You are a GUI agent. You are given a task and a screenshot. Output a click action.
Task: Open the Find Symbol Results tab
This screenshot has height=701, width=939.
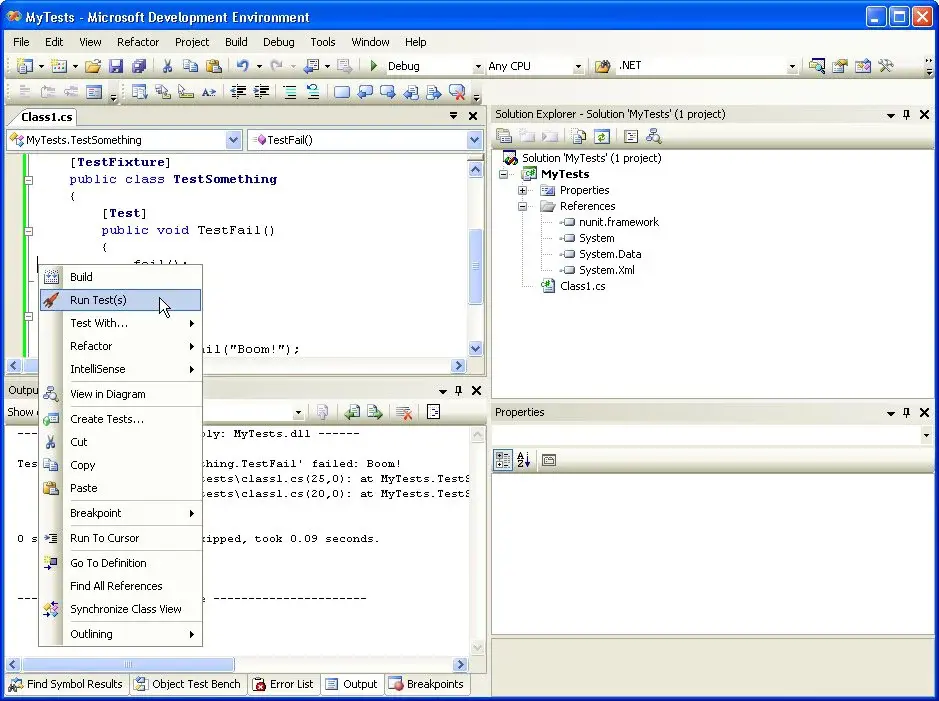66,684
